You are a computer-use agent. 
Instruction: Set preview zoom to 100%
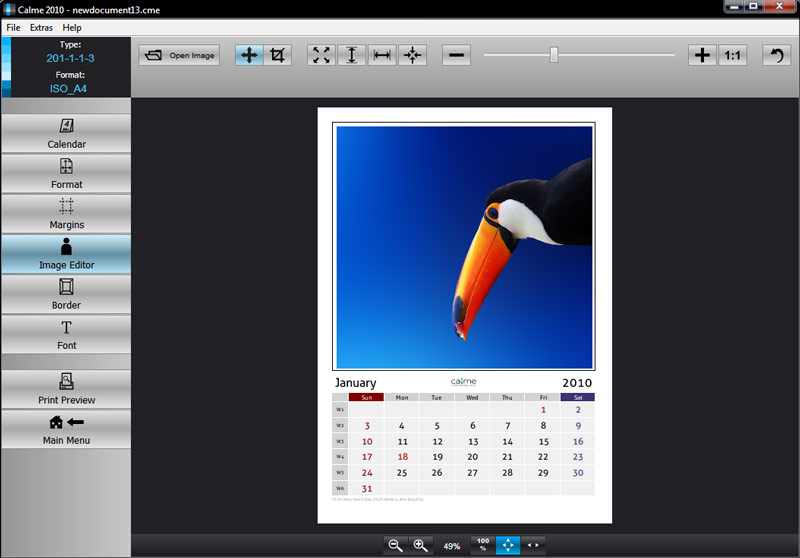(x=482, y=545)
